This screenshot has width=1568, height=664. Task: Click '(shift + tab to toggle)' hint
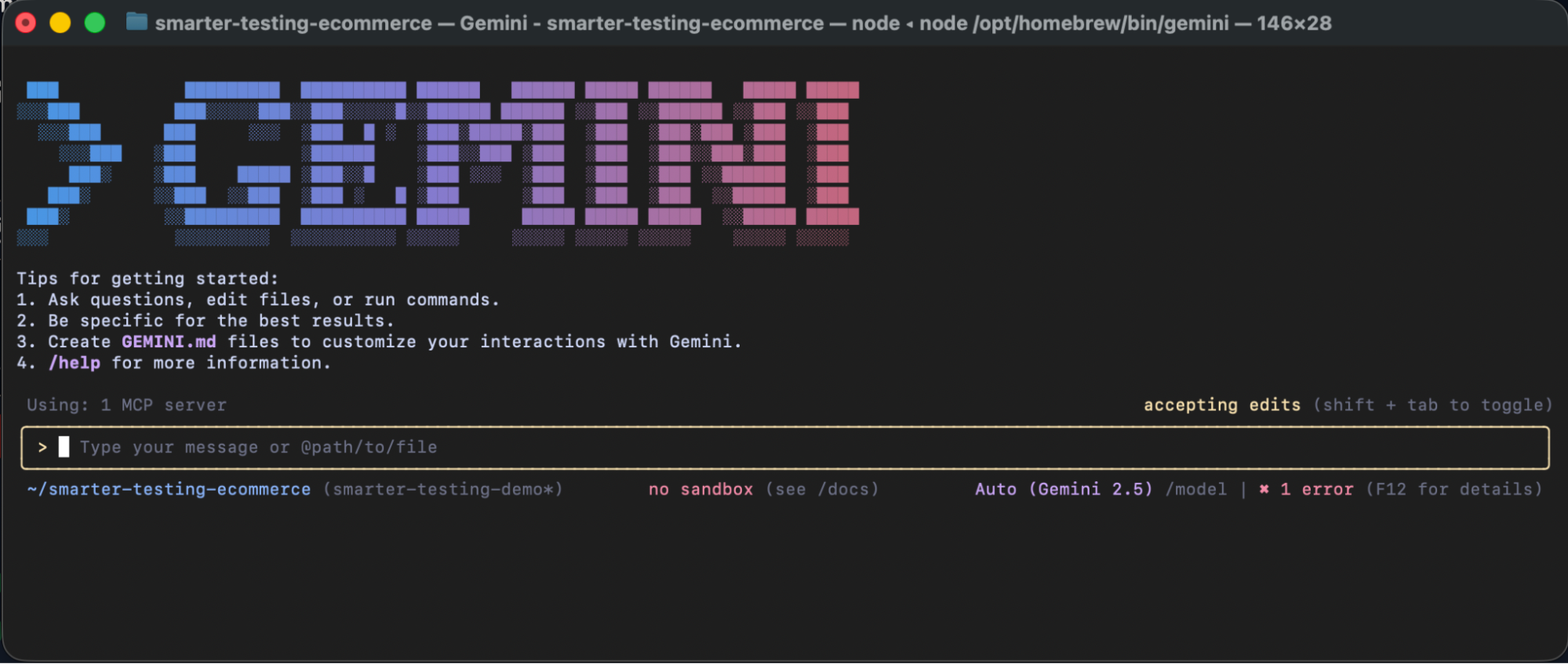(x=1433, y=405)
